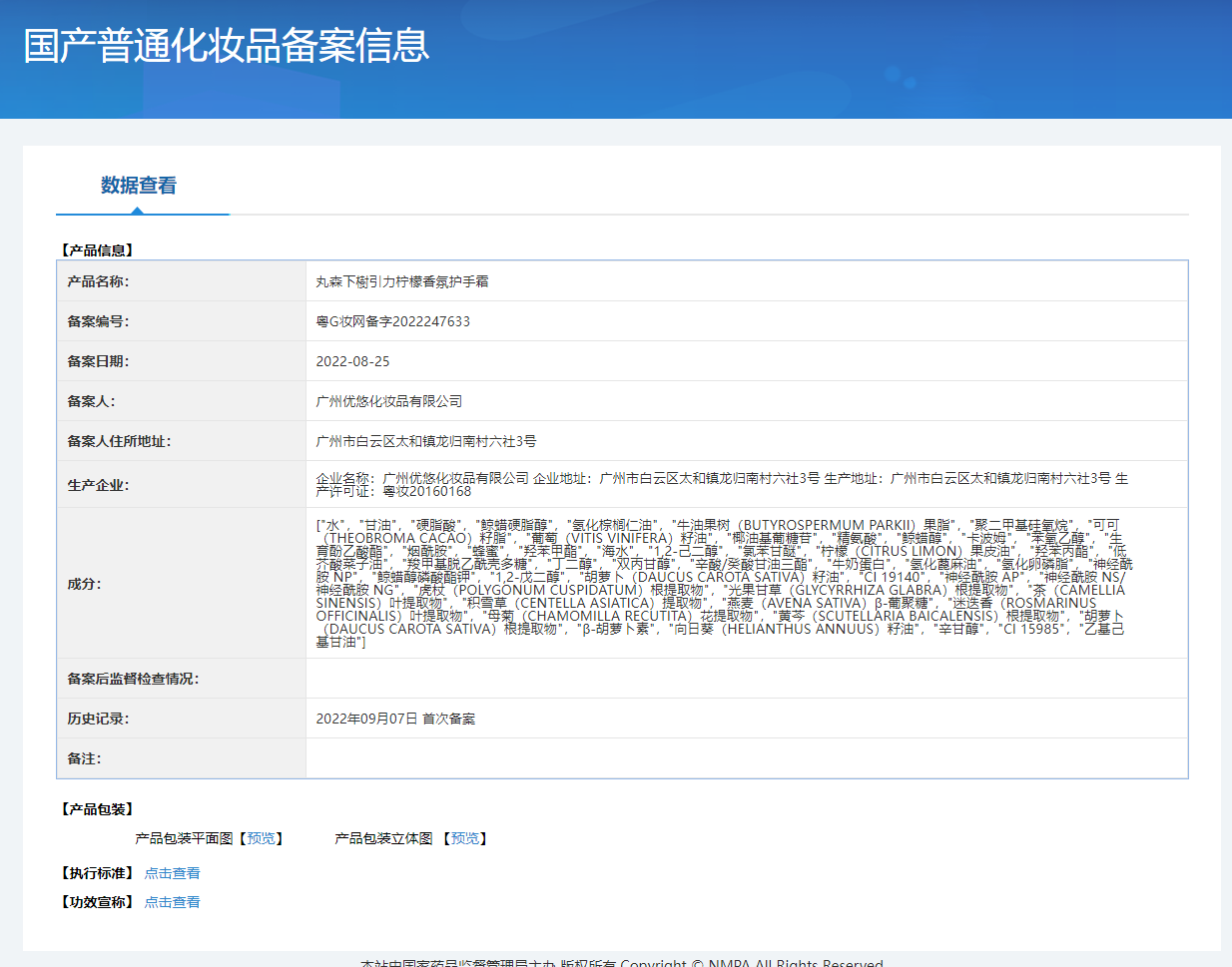Click the history entry 2022年09月07日 首次备案
Screen dimensions: 1232x967
(x=395, y=719)
